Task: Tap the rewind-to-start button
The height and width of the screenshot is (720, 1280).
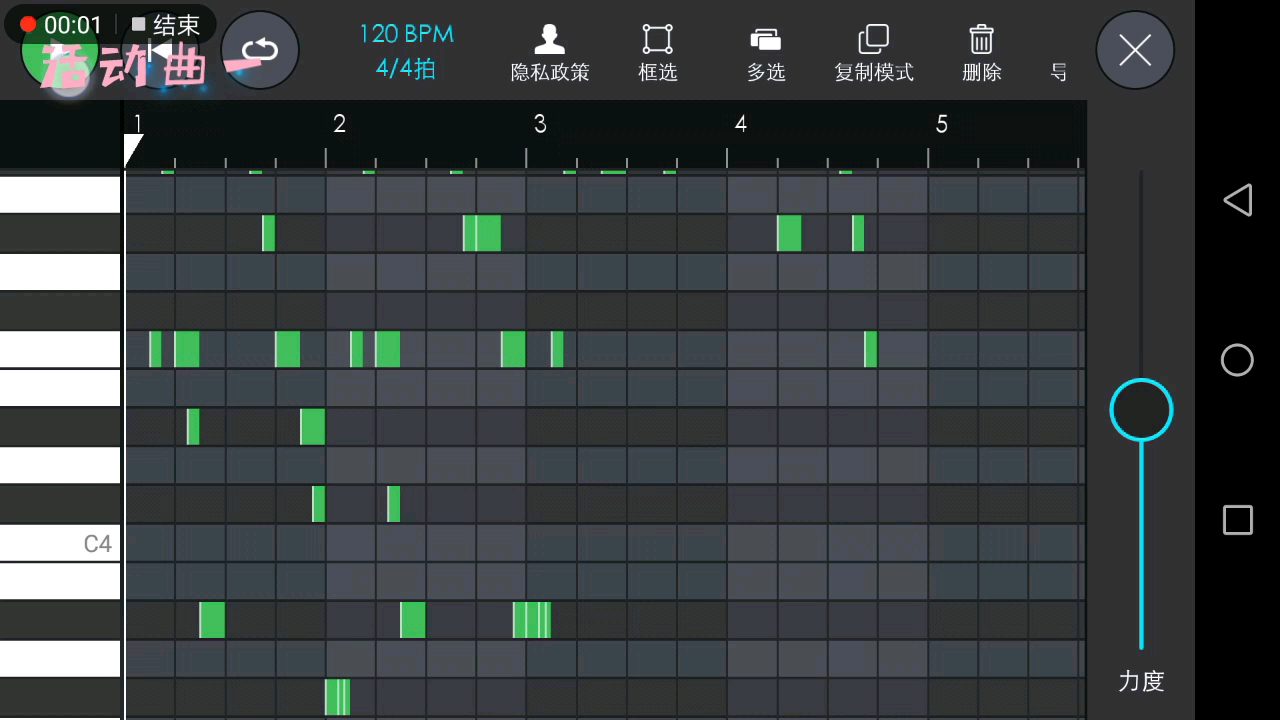Action: [x=160, y=50]
